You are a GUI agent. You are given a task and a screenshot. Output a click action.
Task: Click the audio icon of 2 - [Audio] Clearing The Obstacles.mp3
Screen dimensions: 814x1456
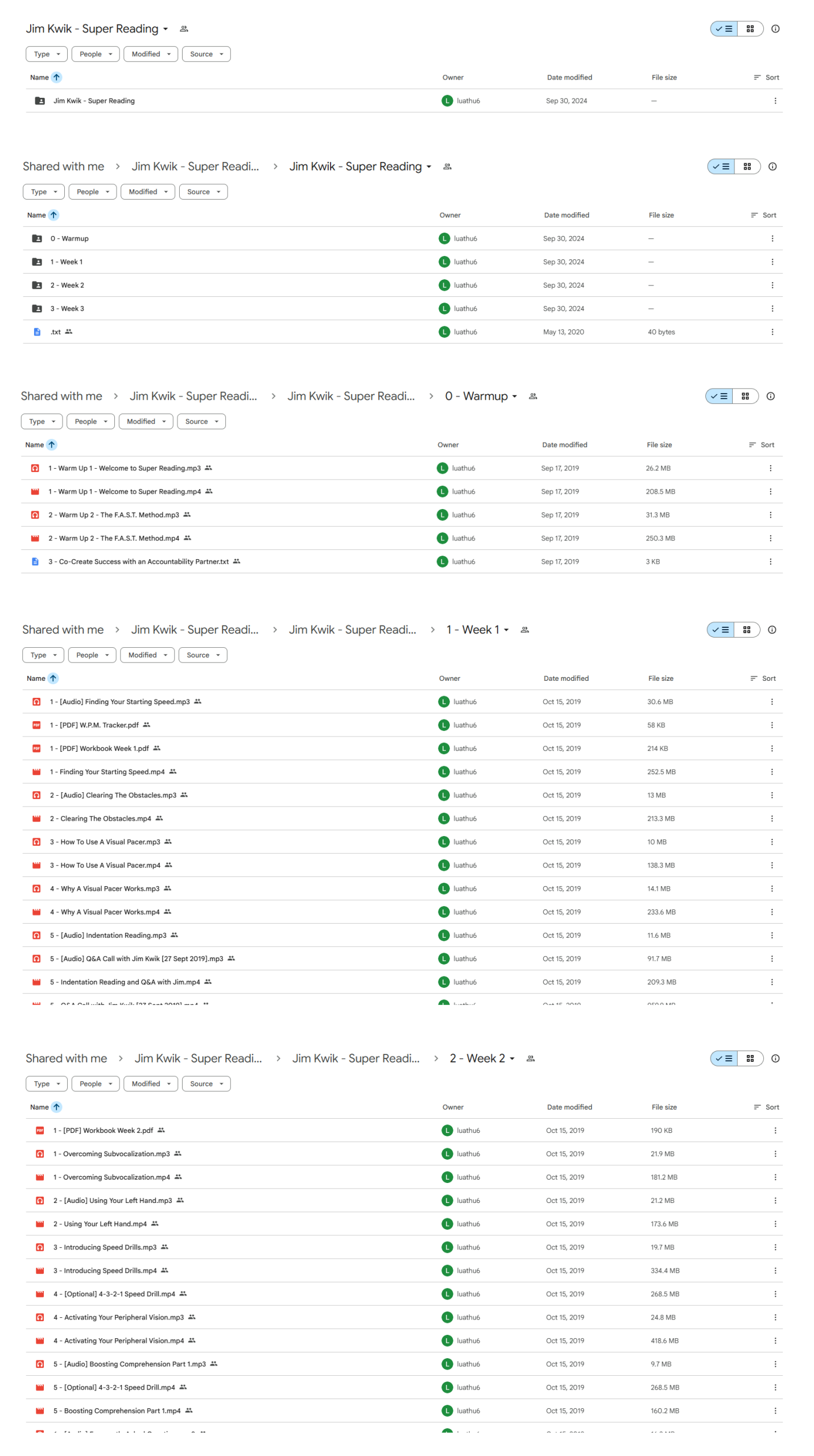[36, 795]
